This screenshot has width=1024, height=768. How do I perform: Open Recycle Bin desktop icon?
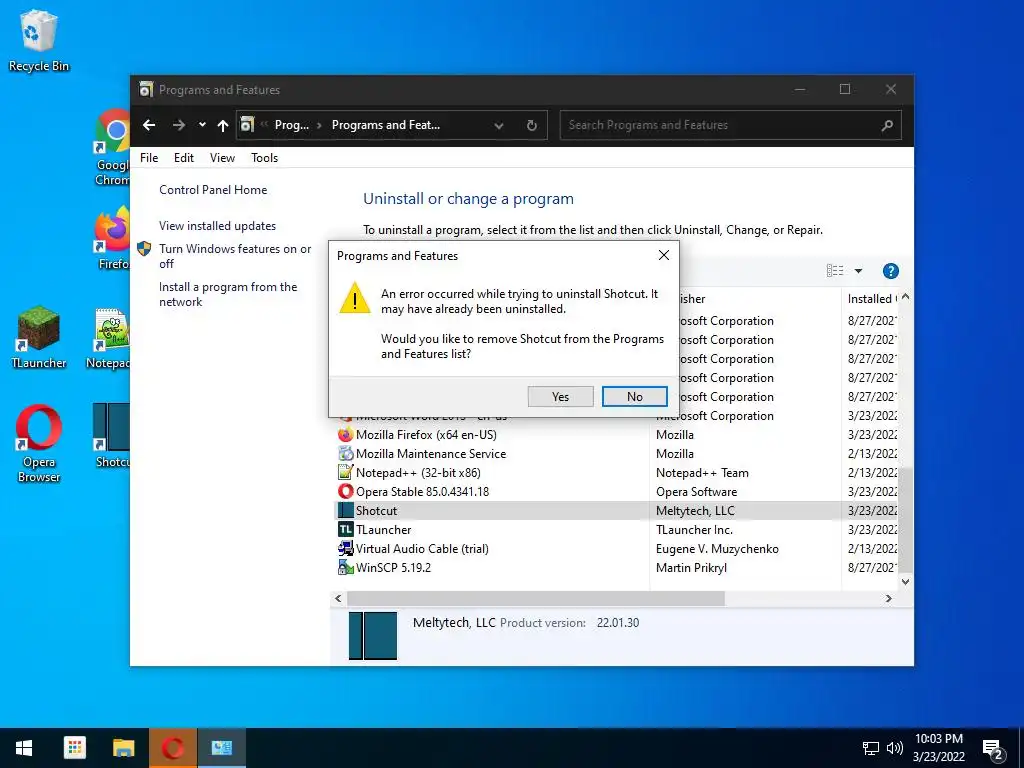point(39,40)
